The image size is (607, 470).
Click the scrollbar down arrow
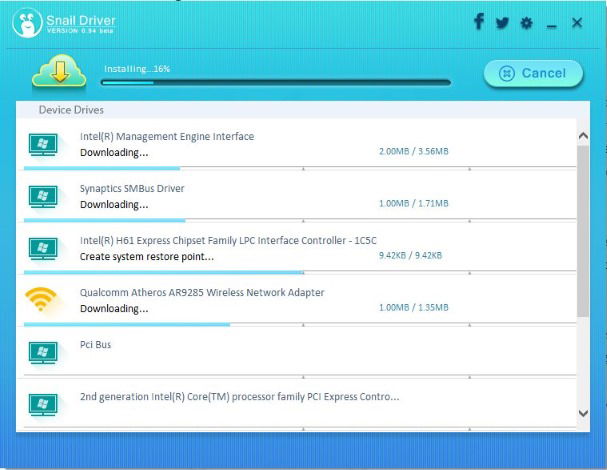583,413
